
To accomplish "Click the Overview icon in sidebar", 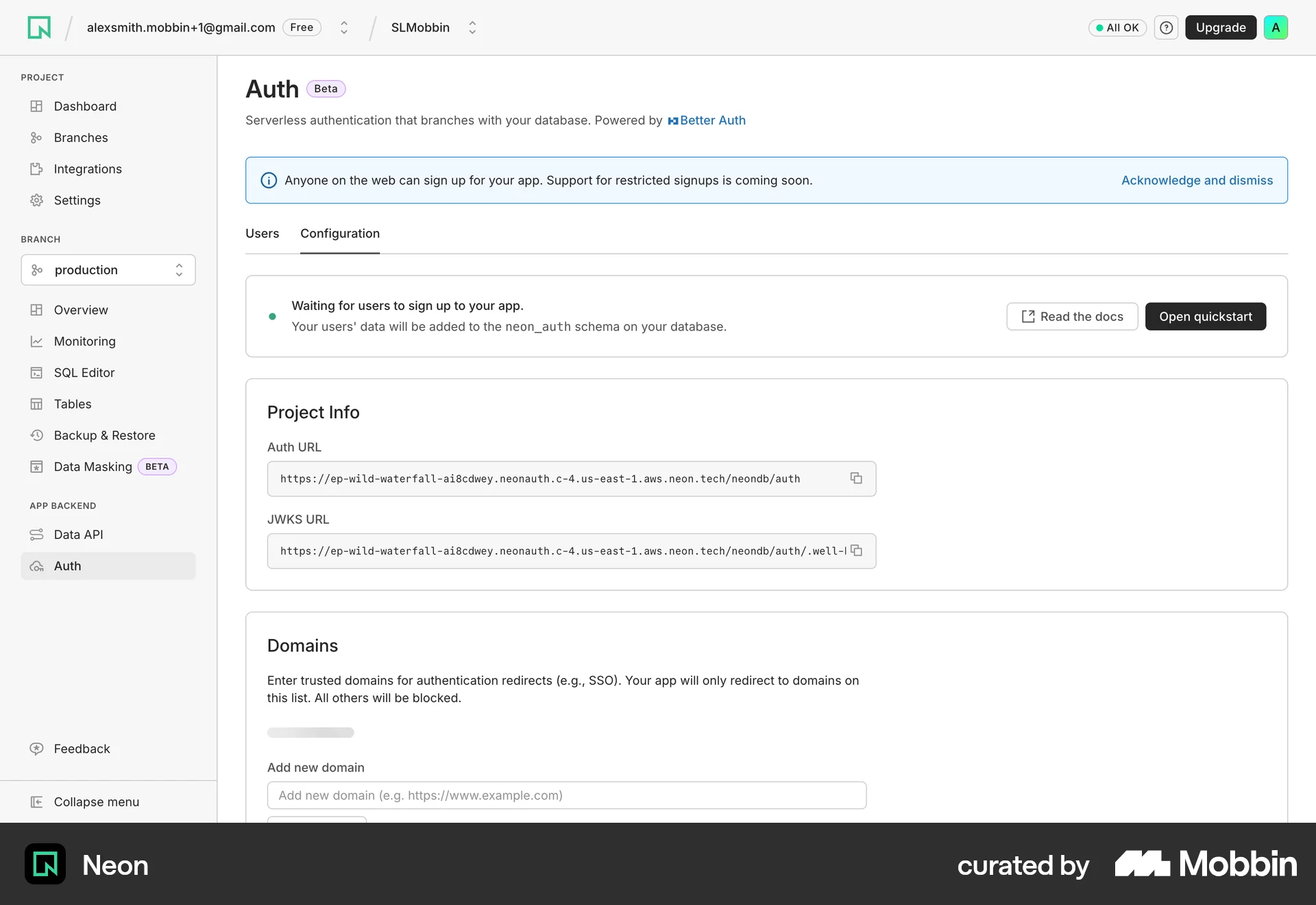I will click(36, 310).
